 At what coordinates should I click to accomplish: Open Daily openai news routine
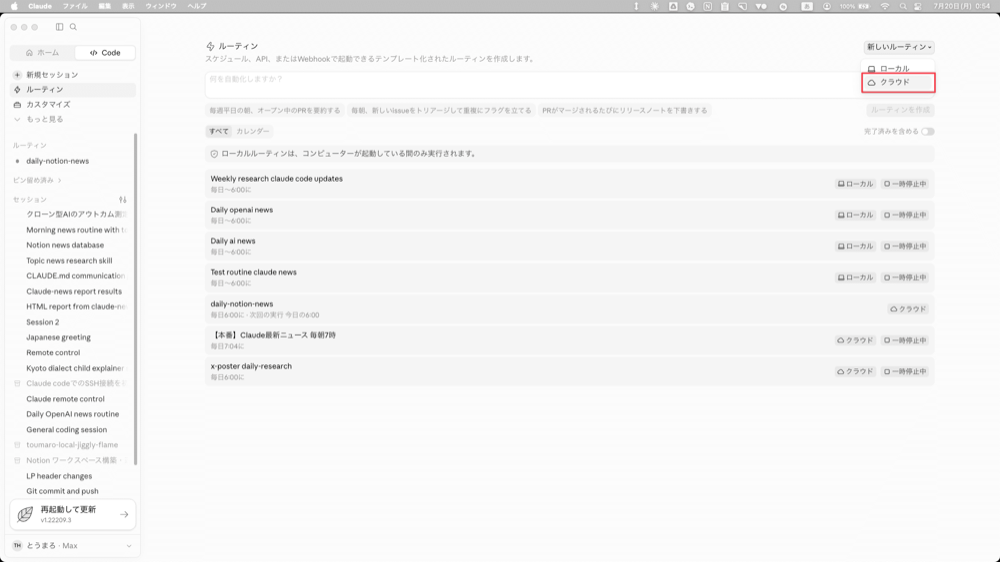click(570, 215)
